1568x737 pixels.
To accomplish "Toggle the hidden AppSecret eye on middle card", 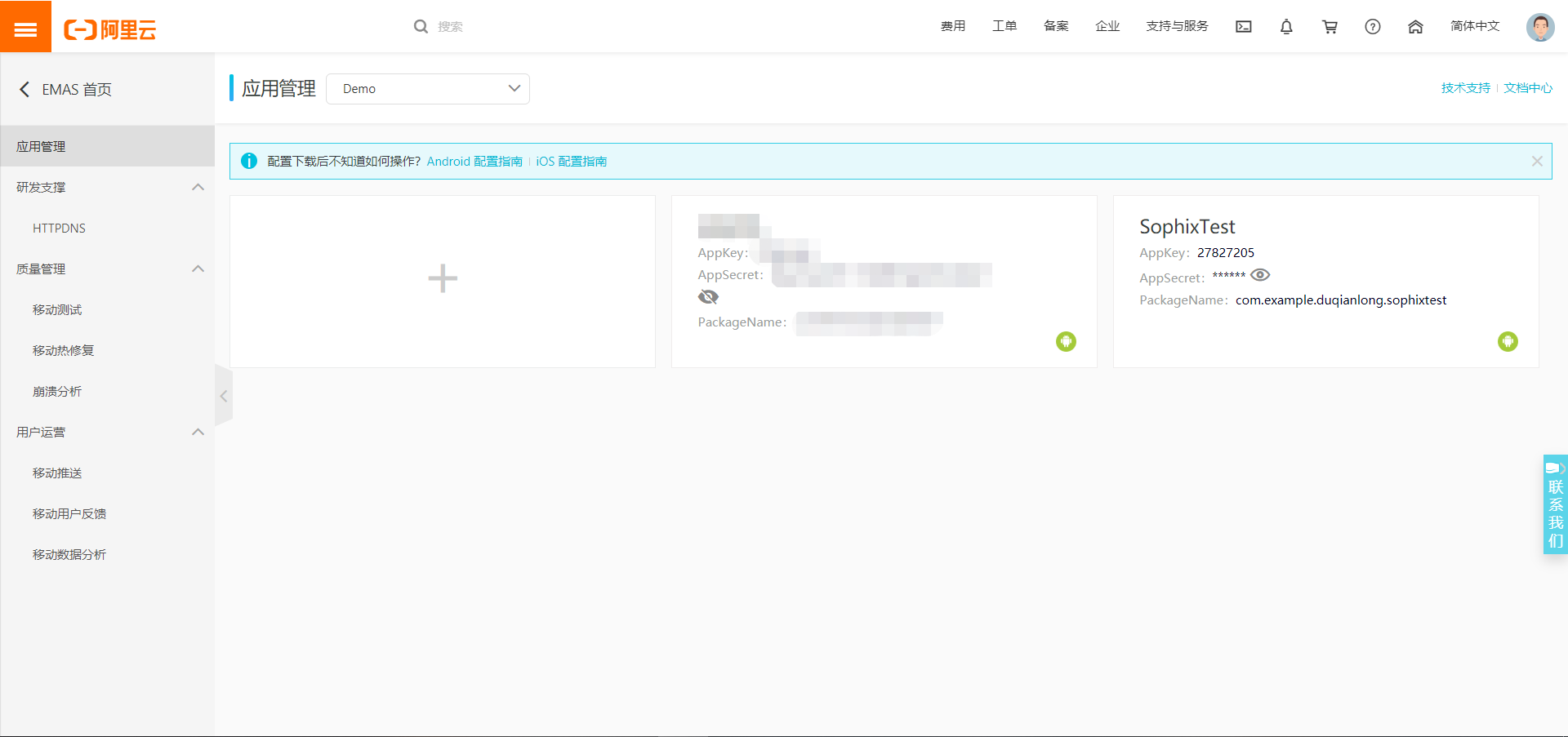I will (707, 296).
